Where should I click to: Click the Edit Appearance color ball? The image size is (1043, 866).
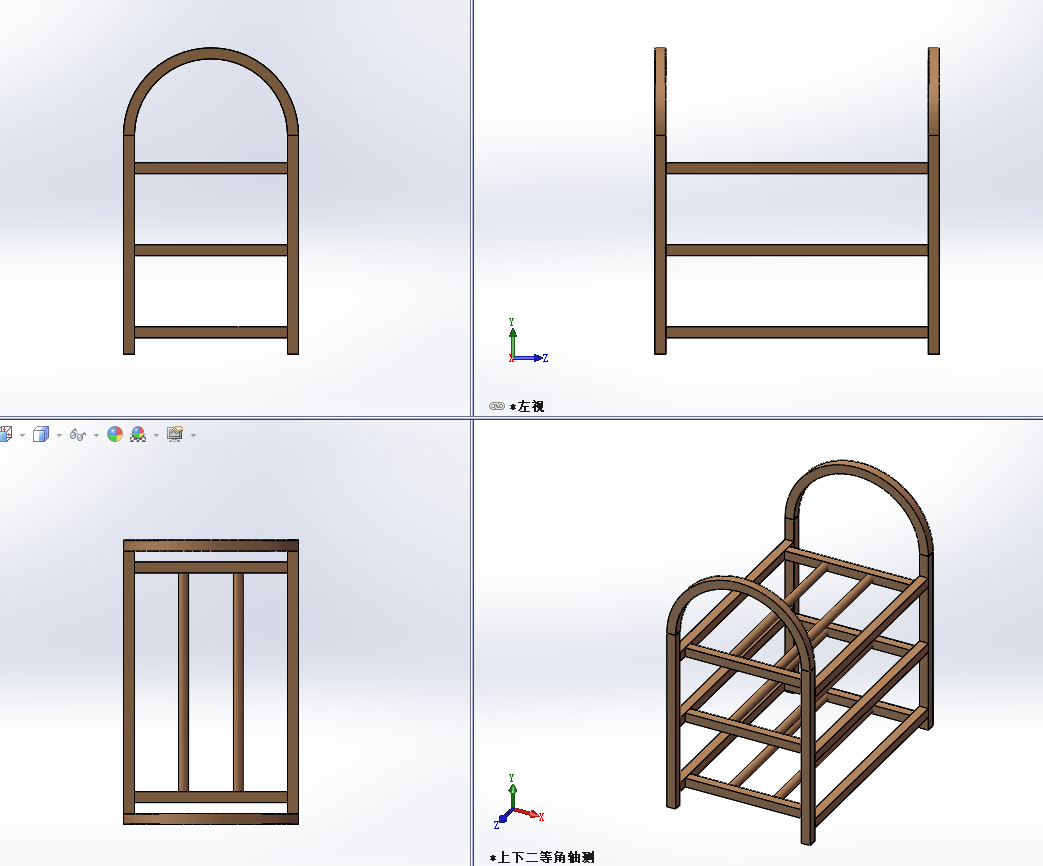click(115, 434)
